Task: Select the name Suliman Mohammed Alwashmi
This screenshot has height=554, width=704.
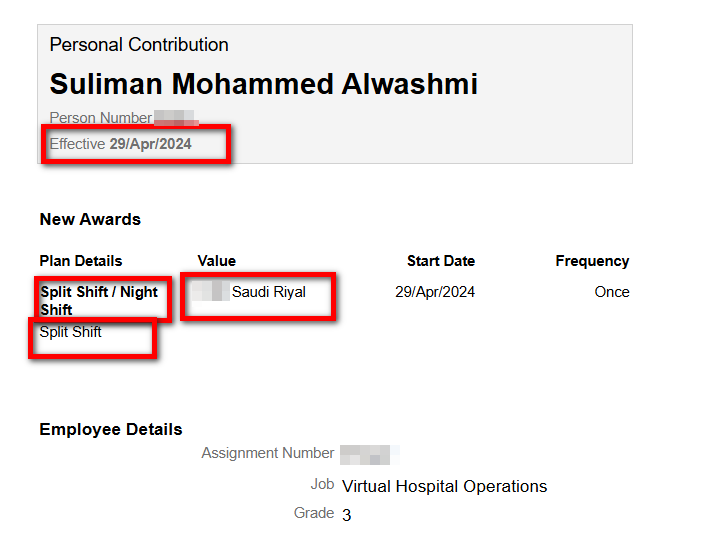Action: pyautogui.click(x=264, y=84)
